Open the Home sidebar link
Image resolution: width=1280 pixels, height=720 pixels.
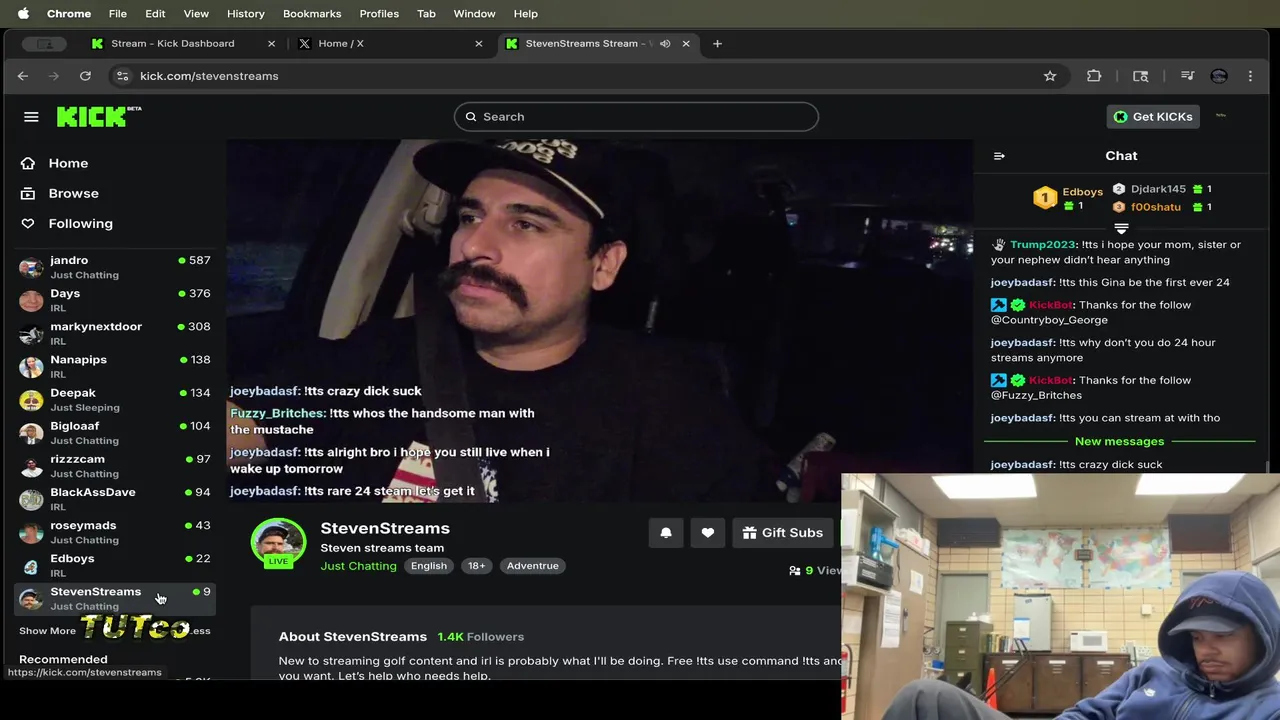coord(68,163)
